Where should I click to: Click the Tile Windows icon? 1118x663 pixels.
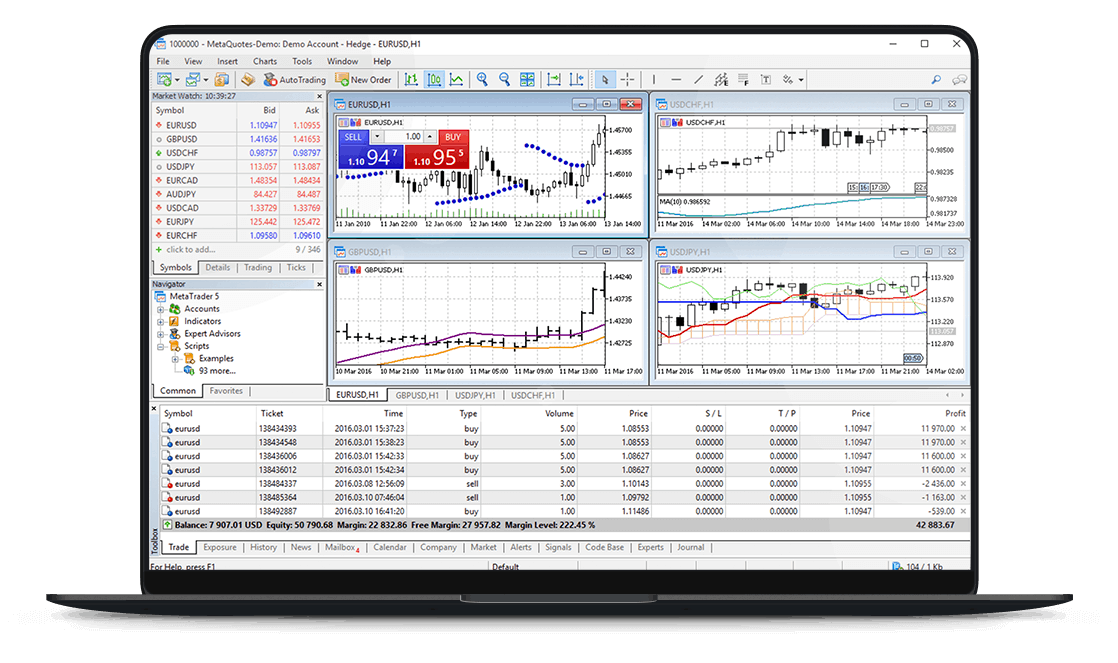click(527, 79)
